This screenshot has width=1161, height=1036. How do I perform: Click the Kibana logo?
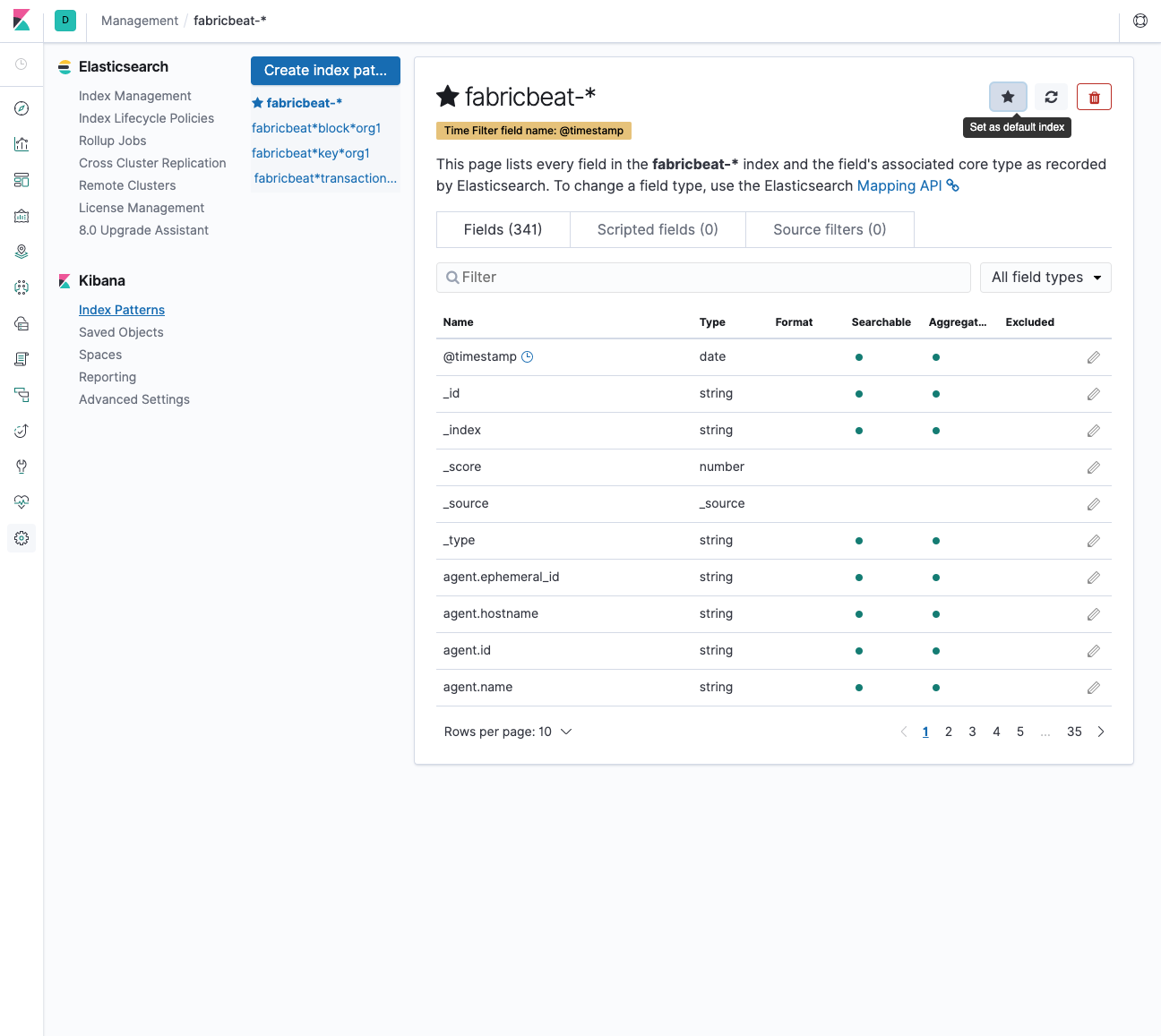pos(21,21)
